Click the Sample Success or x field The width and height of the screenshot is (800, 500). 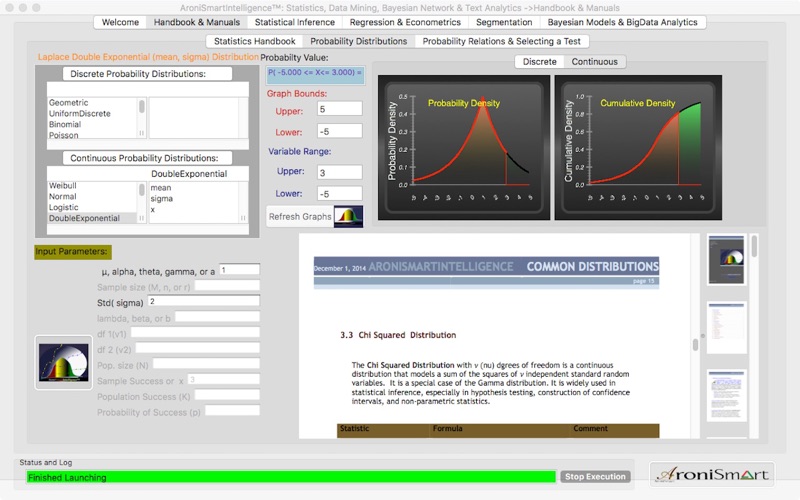223,380
